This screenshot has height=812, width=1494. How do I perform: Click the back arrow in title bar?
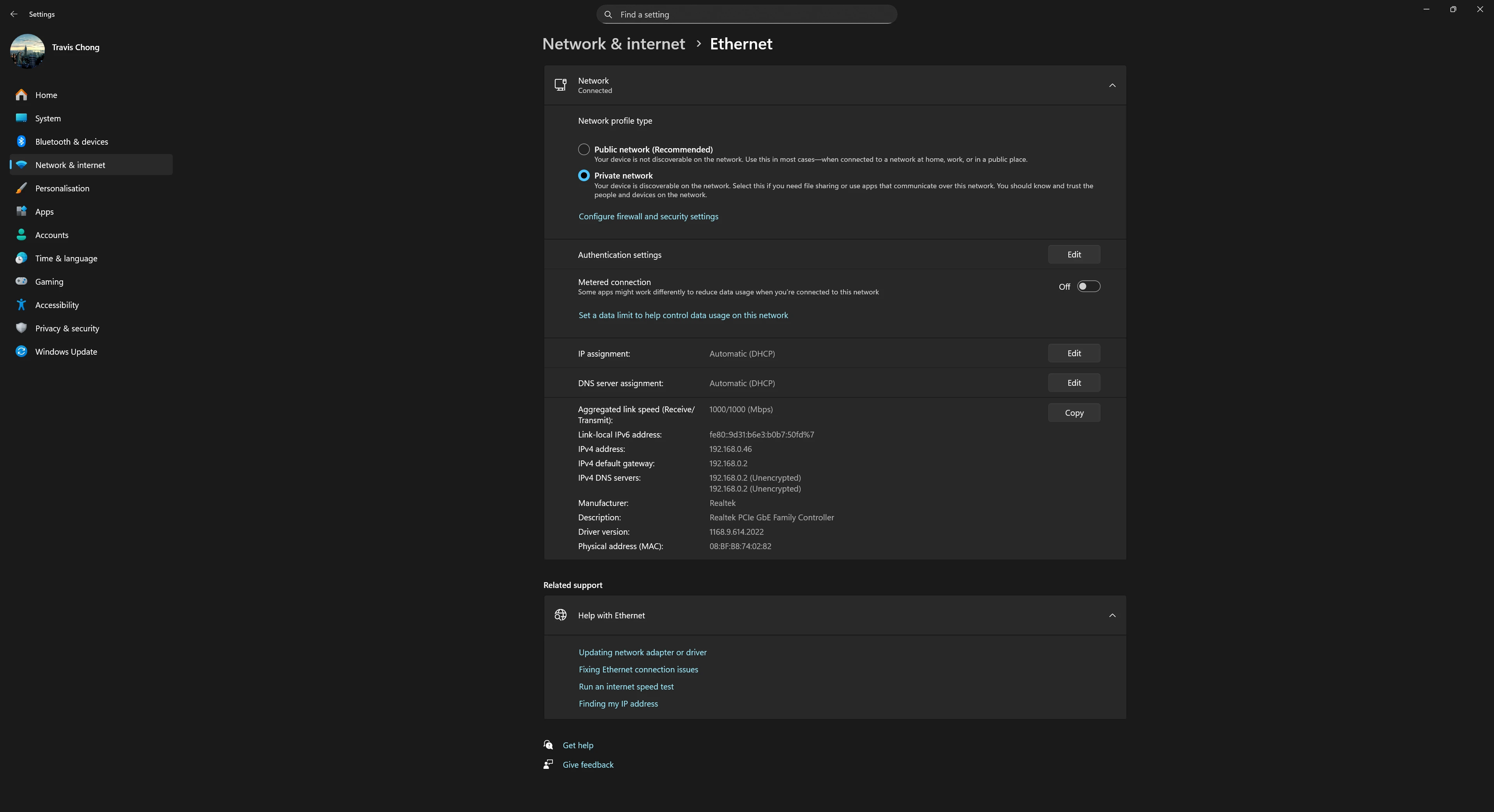[14, 14]
